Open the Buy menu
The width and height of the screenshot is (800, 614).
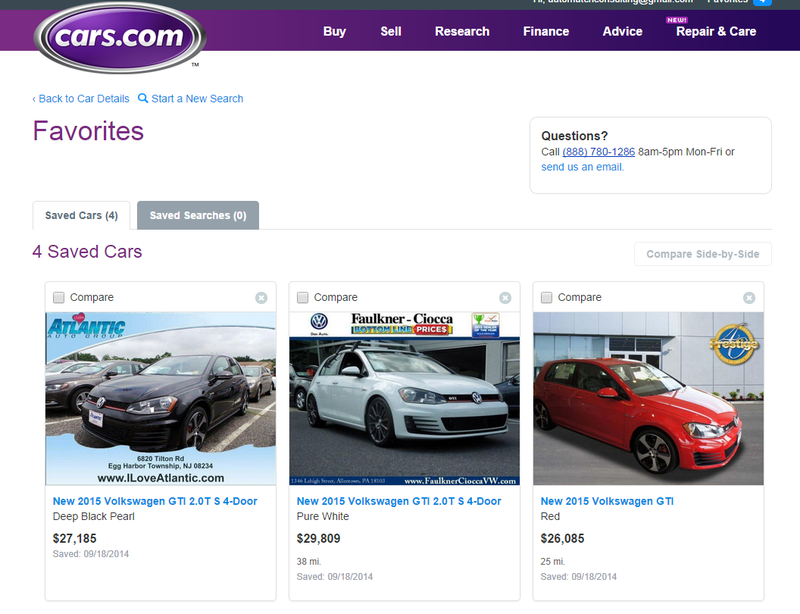[335, 32]
